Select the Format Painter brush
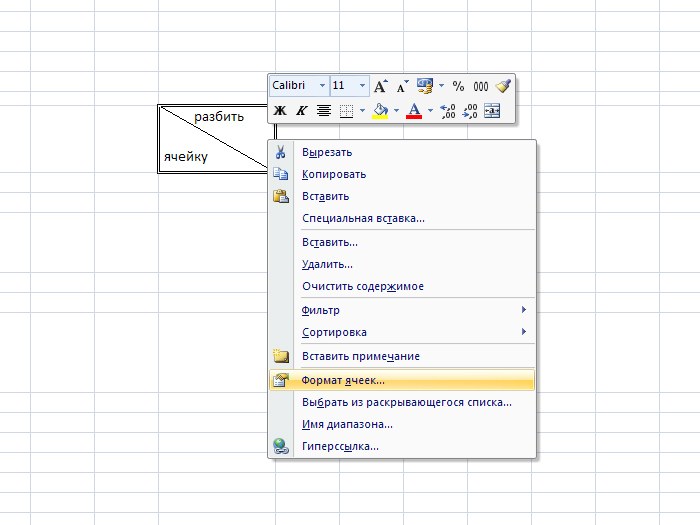Screen dimensions: 700x525 (503, 86)
